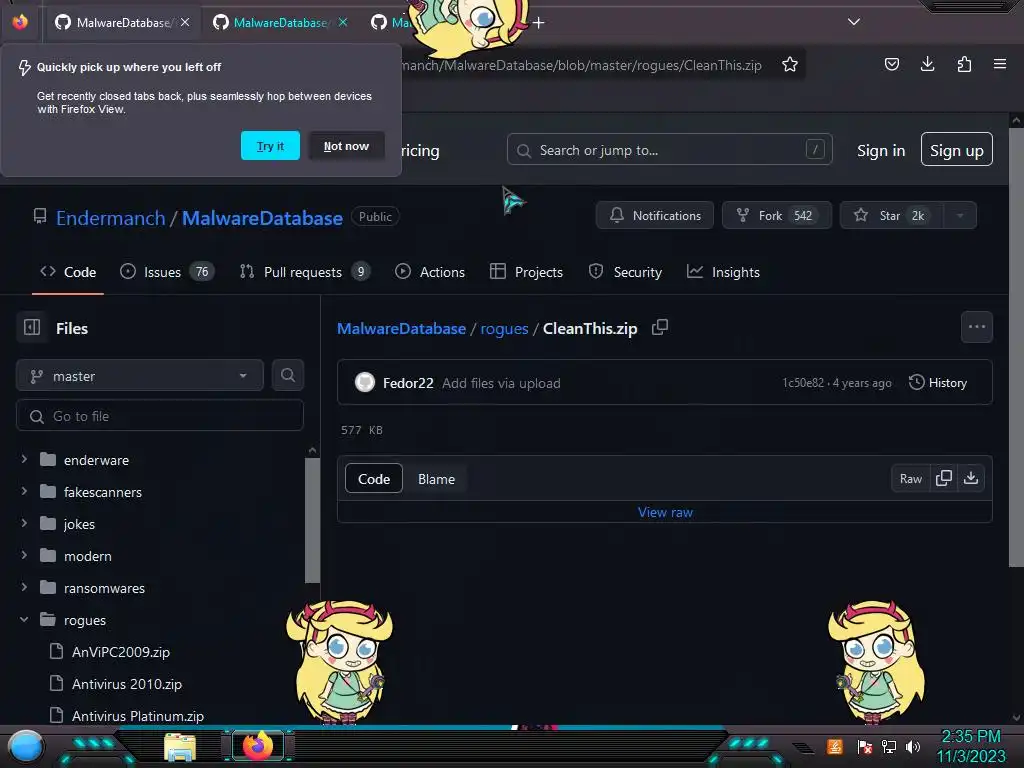The width and height of the screenshot is (1024, 768).
Task: Open a new browser tab
Action: tap(538, 23)
